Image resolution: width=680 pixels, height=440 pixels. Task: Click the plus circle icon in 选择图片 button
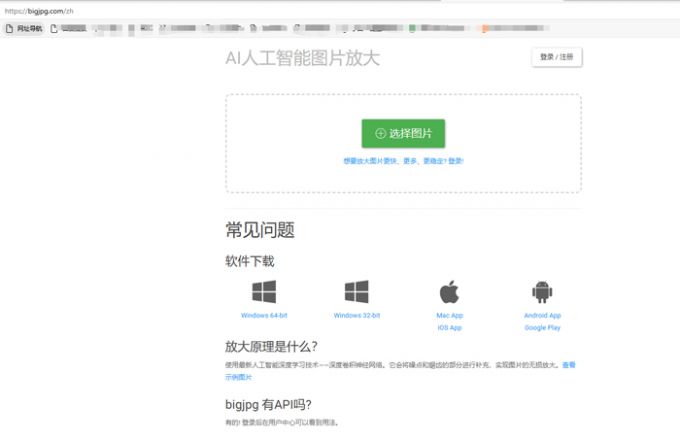(380, 134)
